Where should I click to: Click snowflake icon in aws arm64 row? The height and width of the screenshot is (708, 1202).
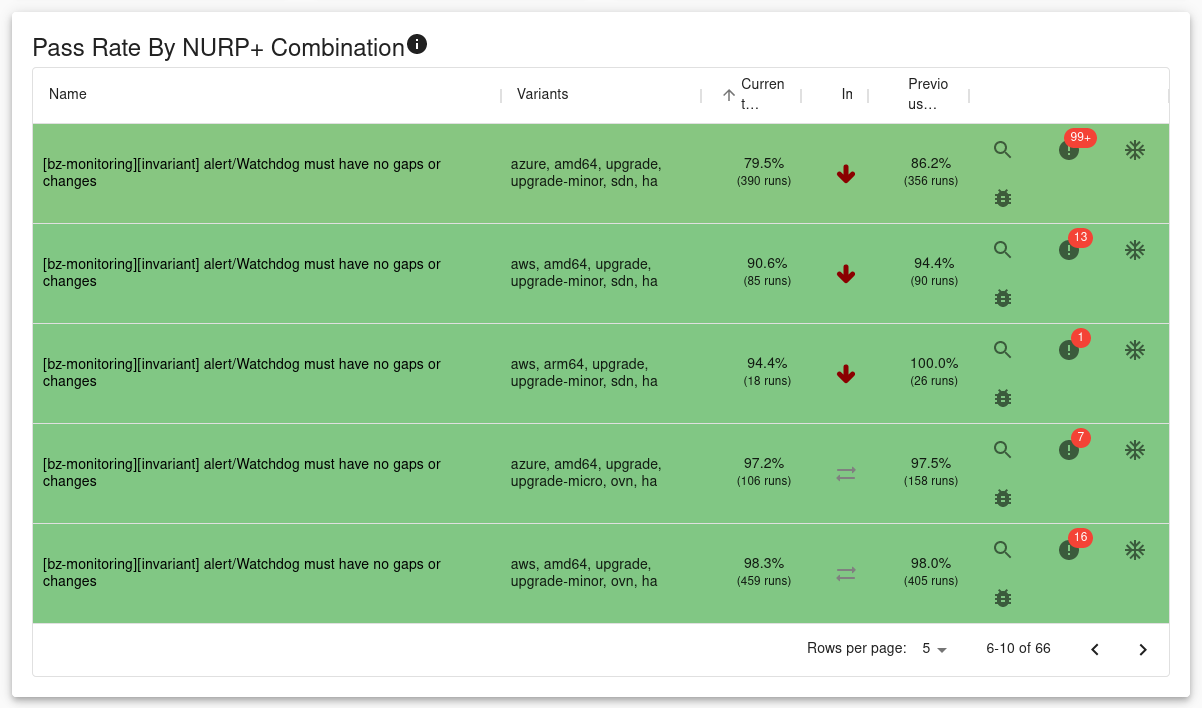tap(1134, 350)
